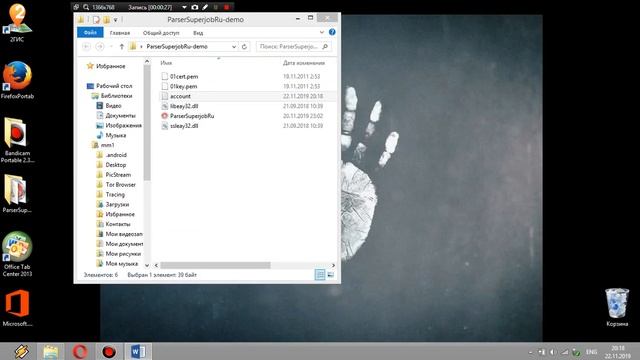Expand the Explorer ribbon chevron

[322, 32]
